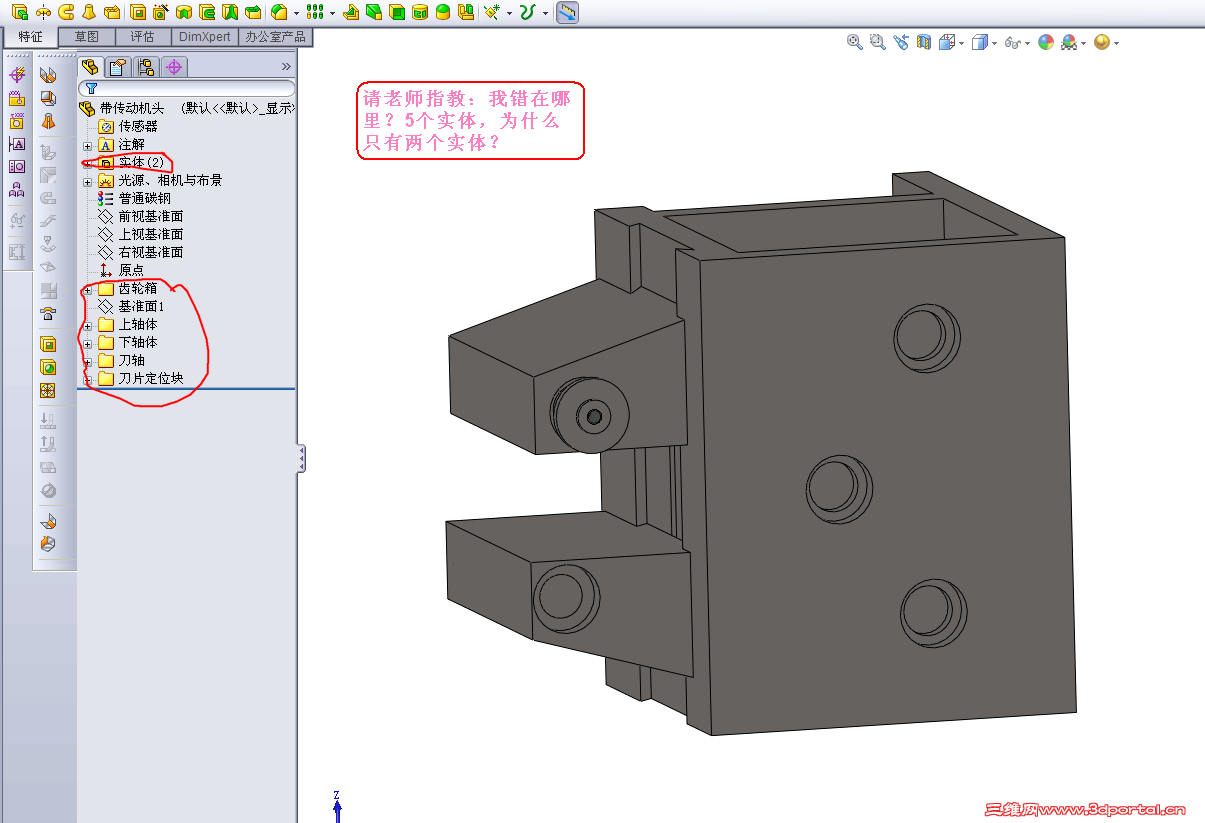The height and width of the screenshot is (823, 1205).
Task: Select the Rib tool
Action: [x=351, y=12]
